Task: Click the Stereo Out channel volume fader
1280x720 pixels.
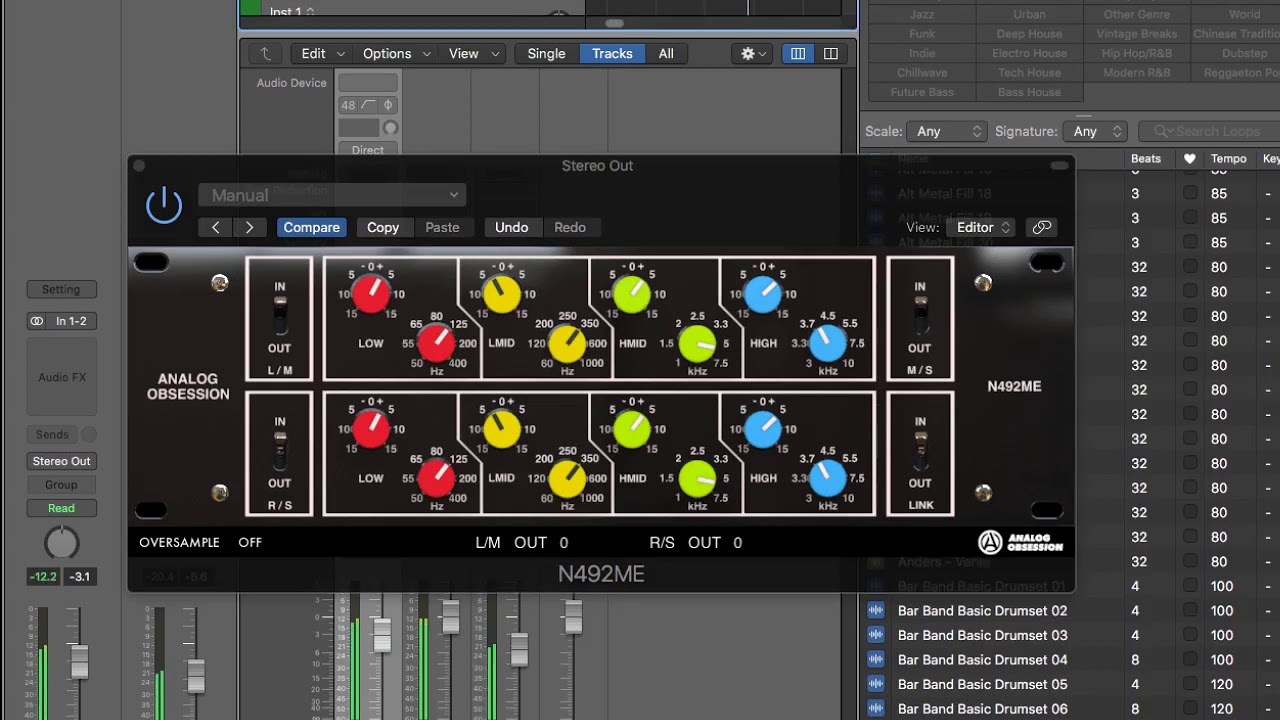Action: point(78,660)
